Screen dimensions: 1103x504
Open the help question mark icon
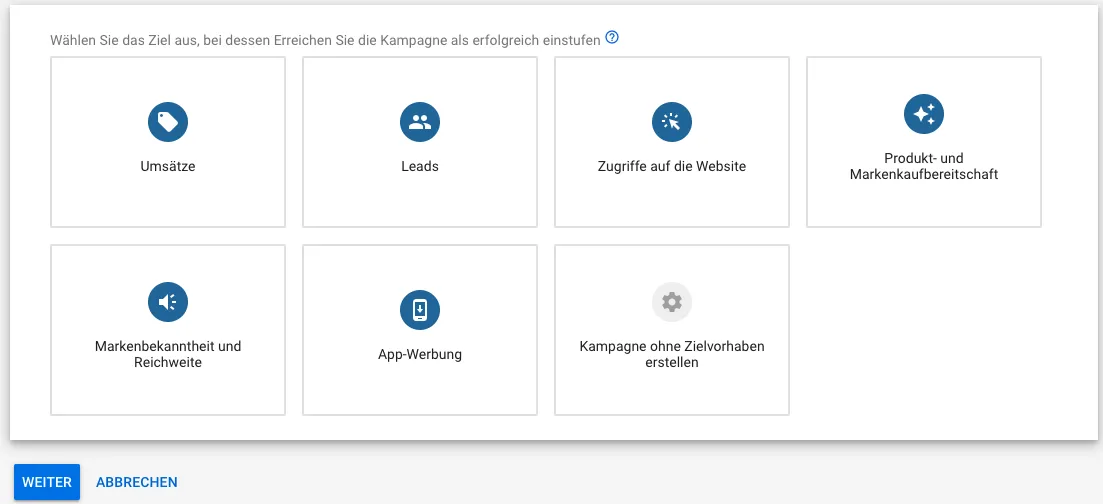click(612, 38)
